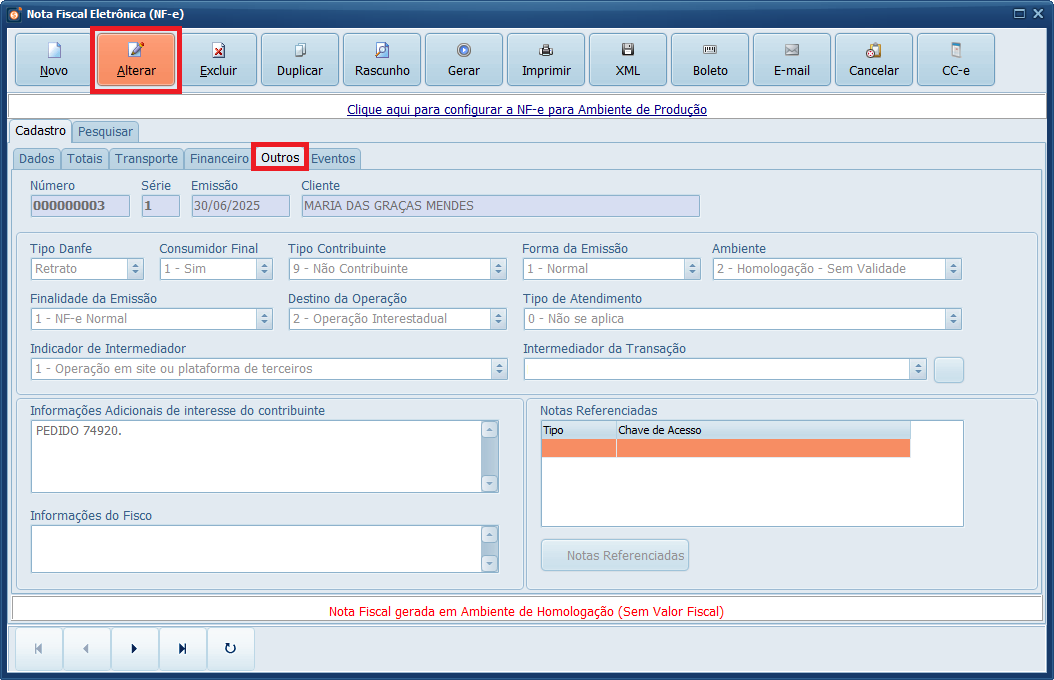Open the Transporte tab
Image resolution: width=1054 pixels, height=680 pixels.
pyautogui.click(x=146, y=159)
